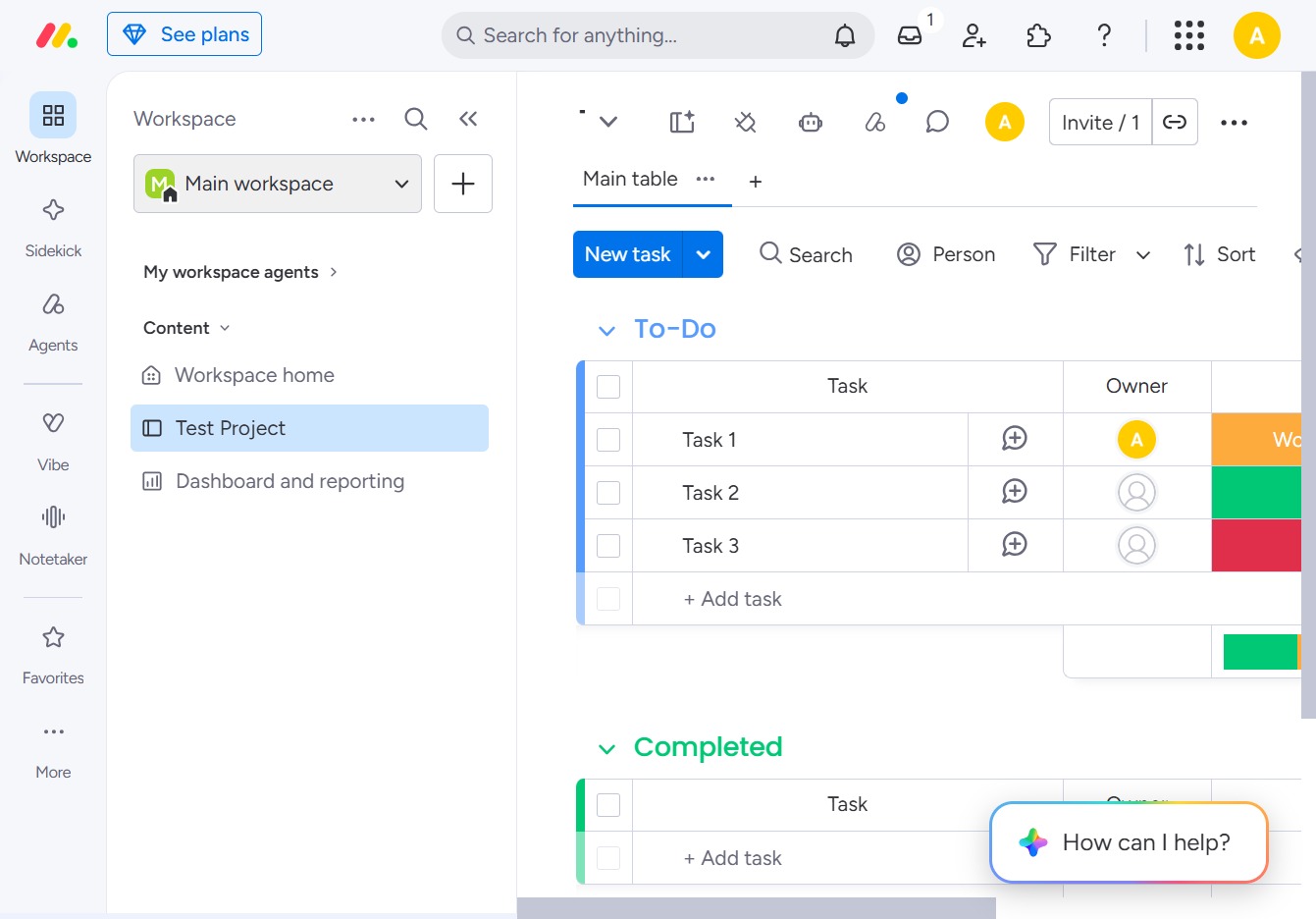
Task: Open the board agents icon
Action: pyautogui.click(x=874, y=123)
